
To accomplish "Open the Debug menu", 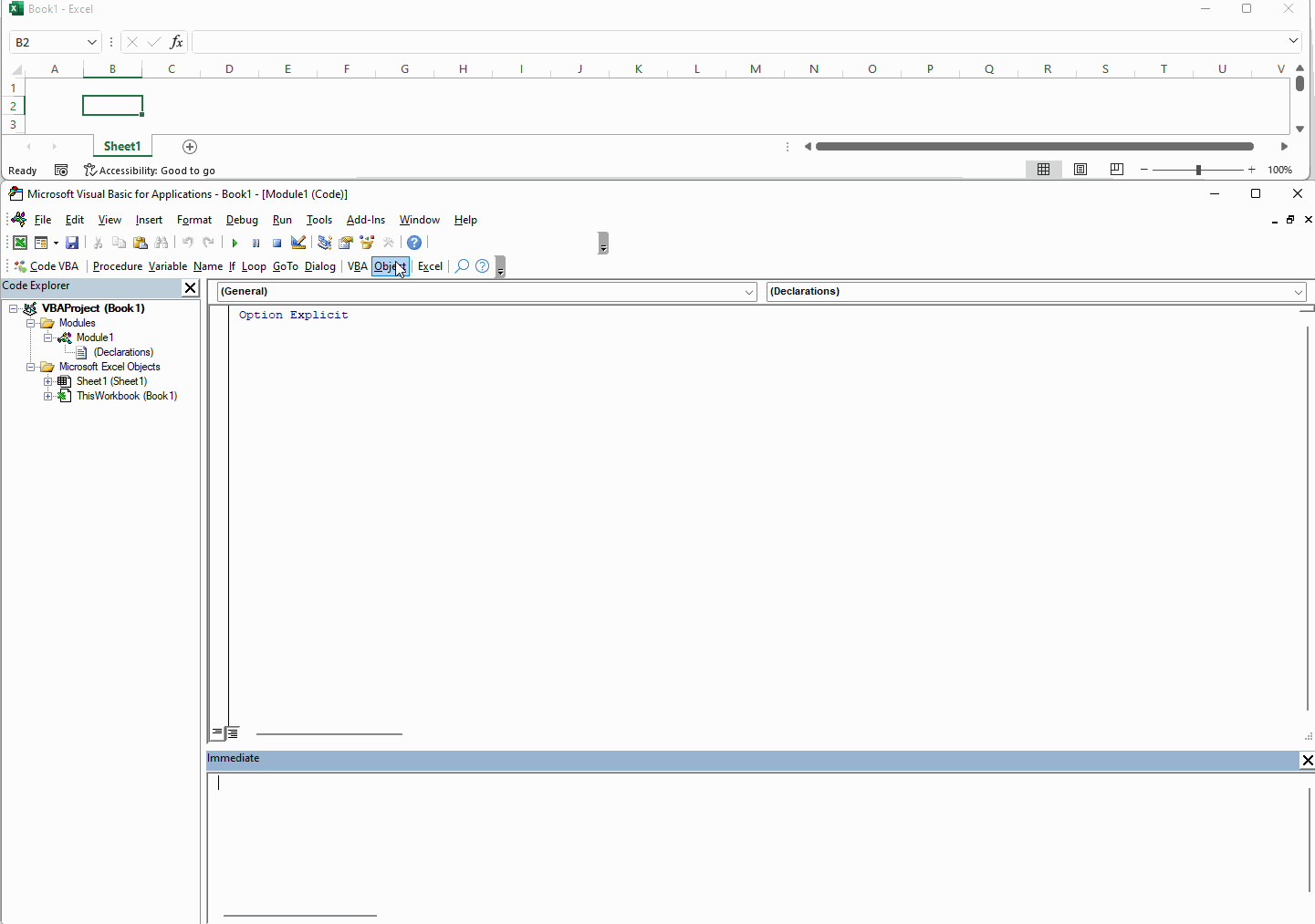I will coord(242,220).
